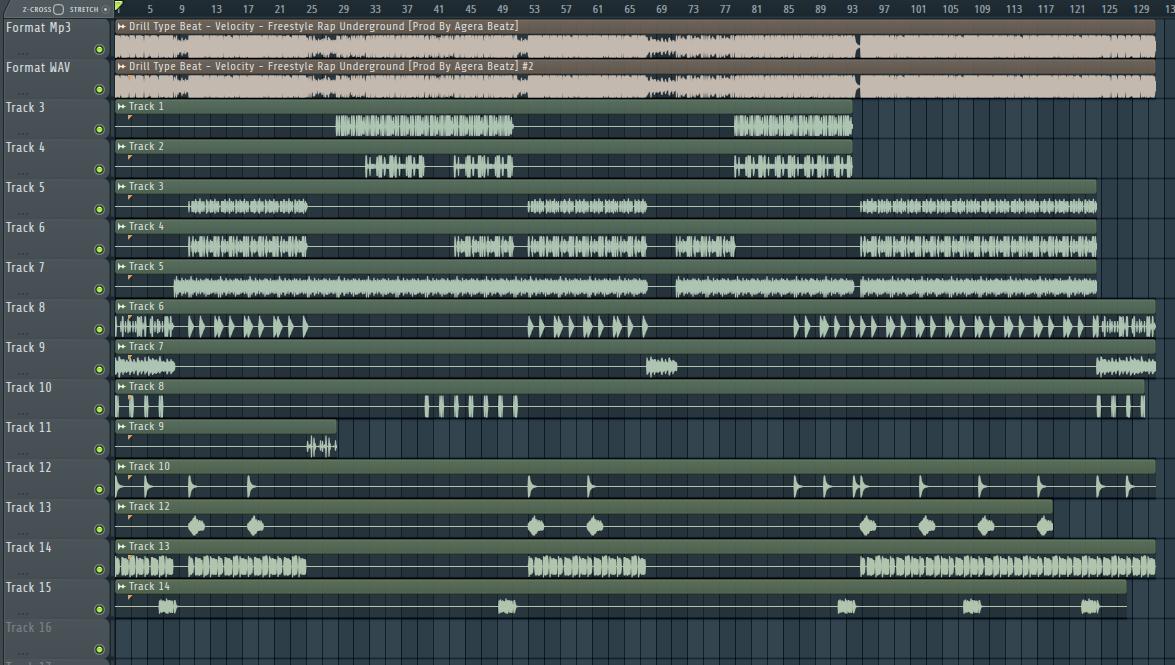
Task: Select the greyed Track 16 header label
Action: point(28,628)
